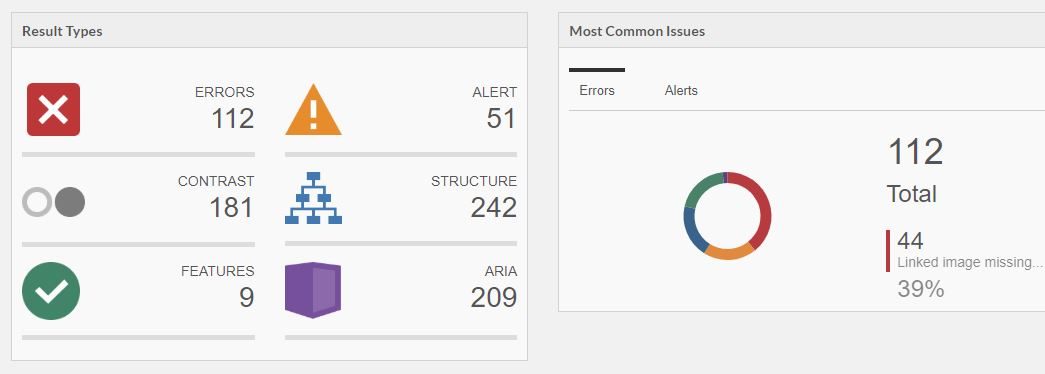Click the blue Structure hierarchy icon
This screenshot has height=374, width=1045.
[313, 198]
